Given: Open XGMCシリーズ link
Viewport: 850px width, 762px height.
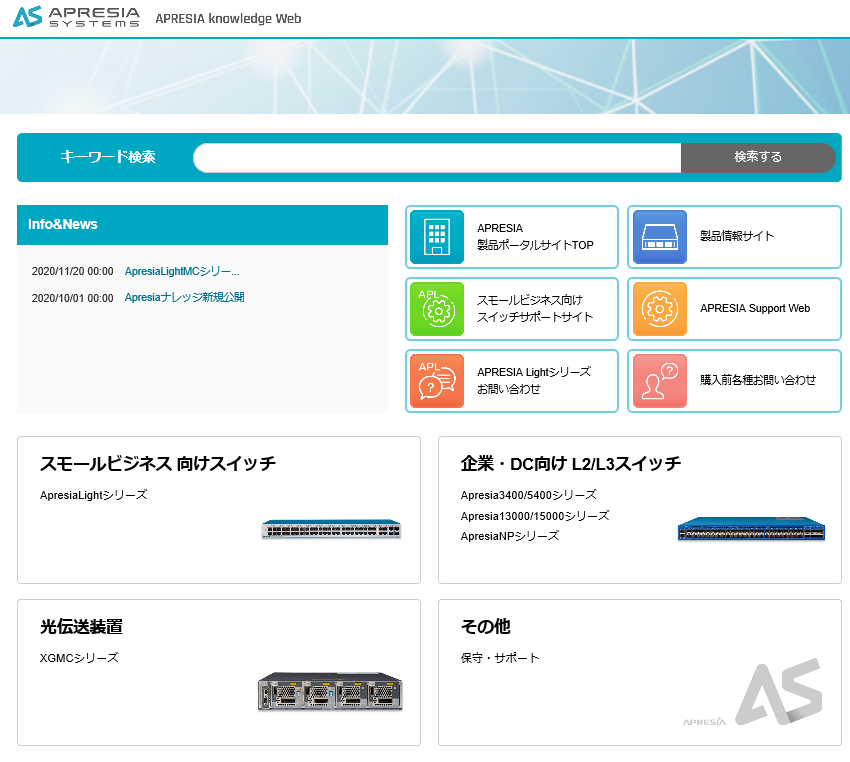Looking at the screenshot, I should [x=79, y=658].
